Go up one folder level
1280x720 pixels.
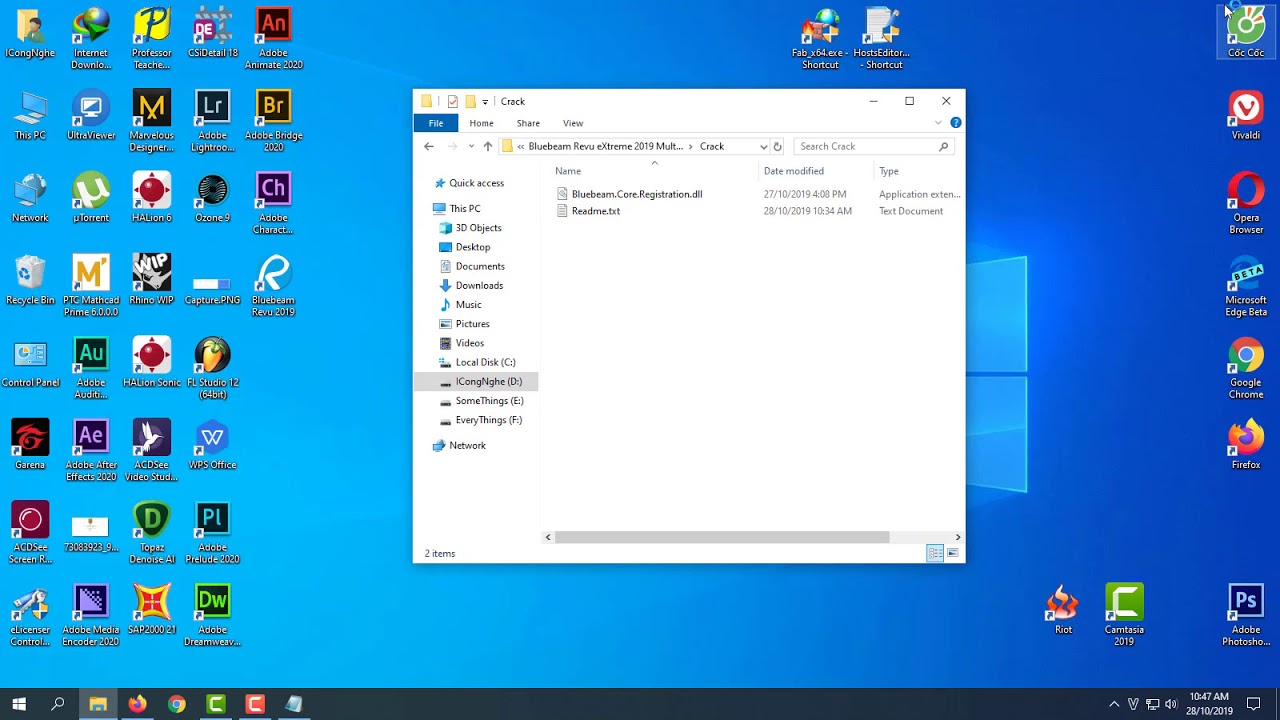click(x=488, y=146)
